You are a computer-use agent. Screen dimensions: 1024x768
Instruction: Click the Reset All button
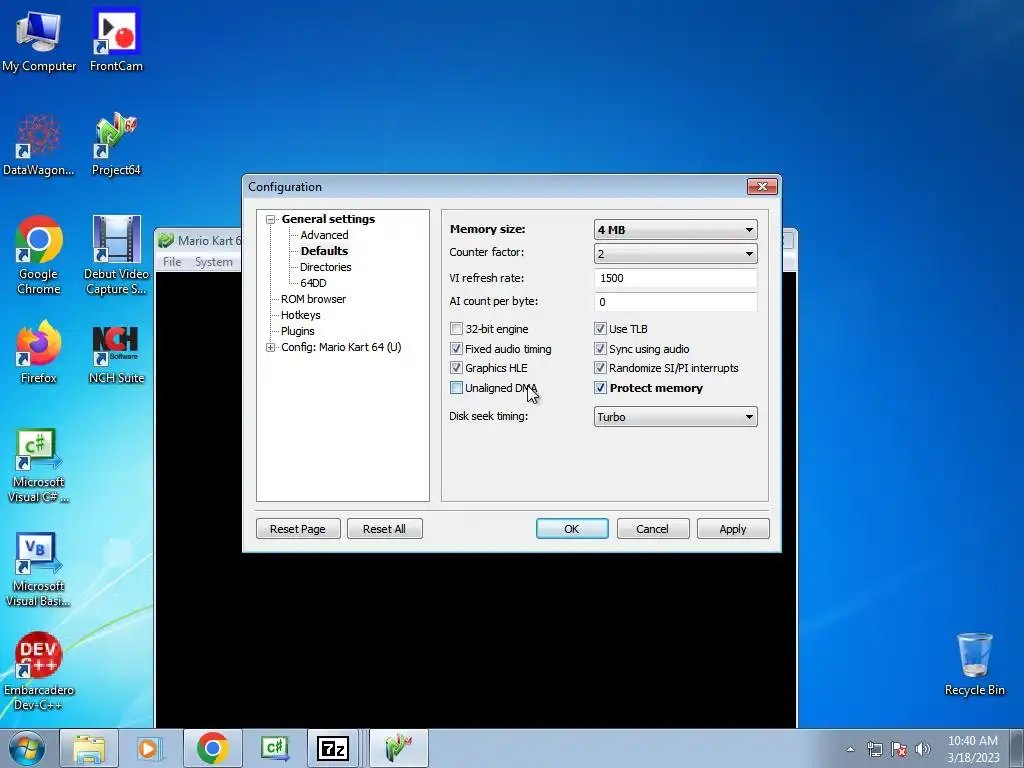[x=384, y=528]
